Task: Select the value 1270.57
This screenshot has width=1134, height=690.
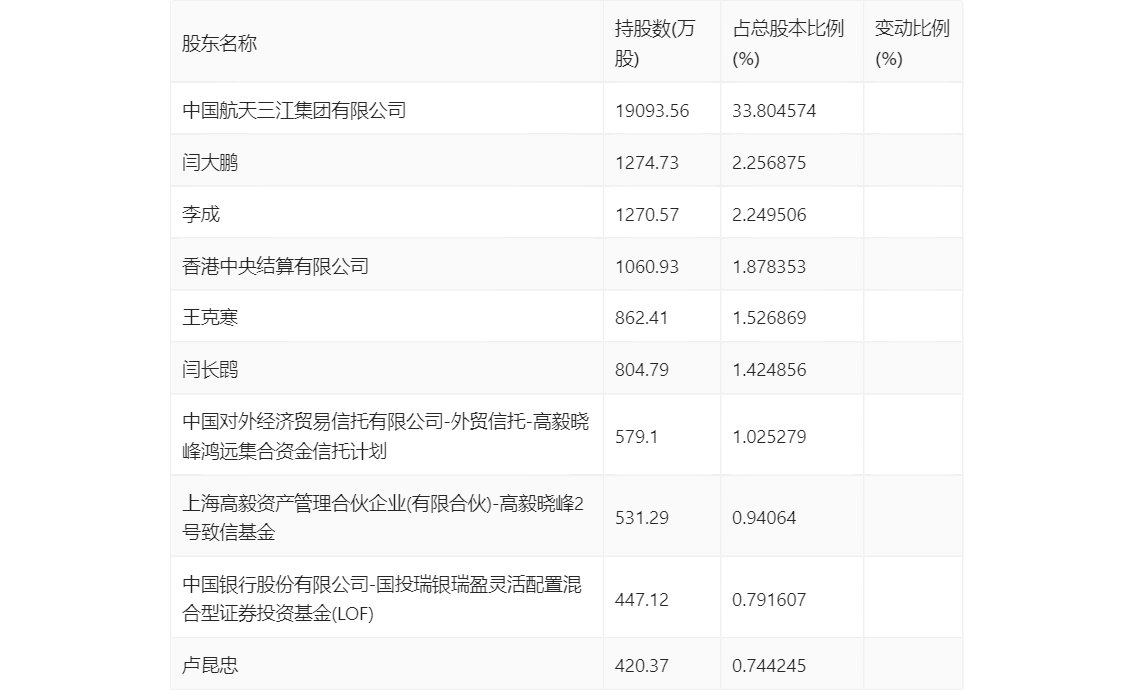Action: click(x=647, y=215)
